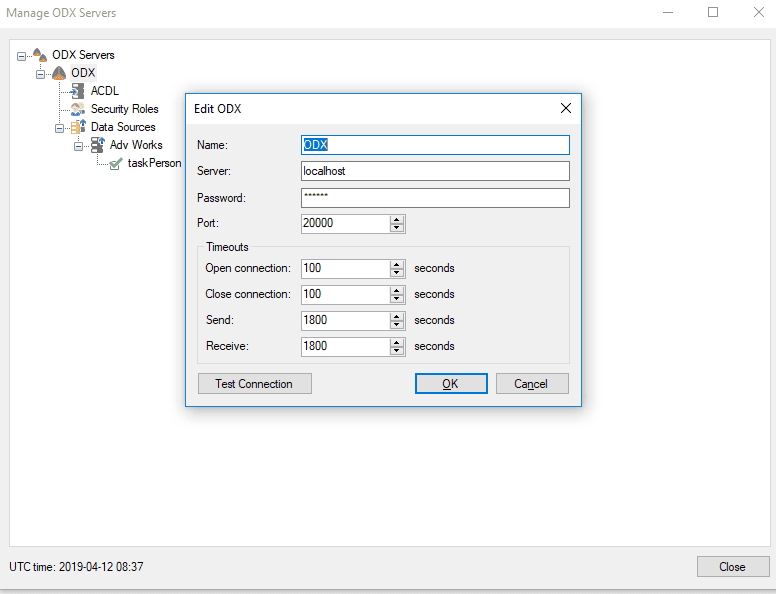Click the Close connection timeout field
This screenshot has height=594, width=776.
coord(345,294)
